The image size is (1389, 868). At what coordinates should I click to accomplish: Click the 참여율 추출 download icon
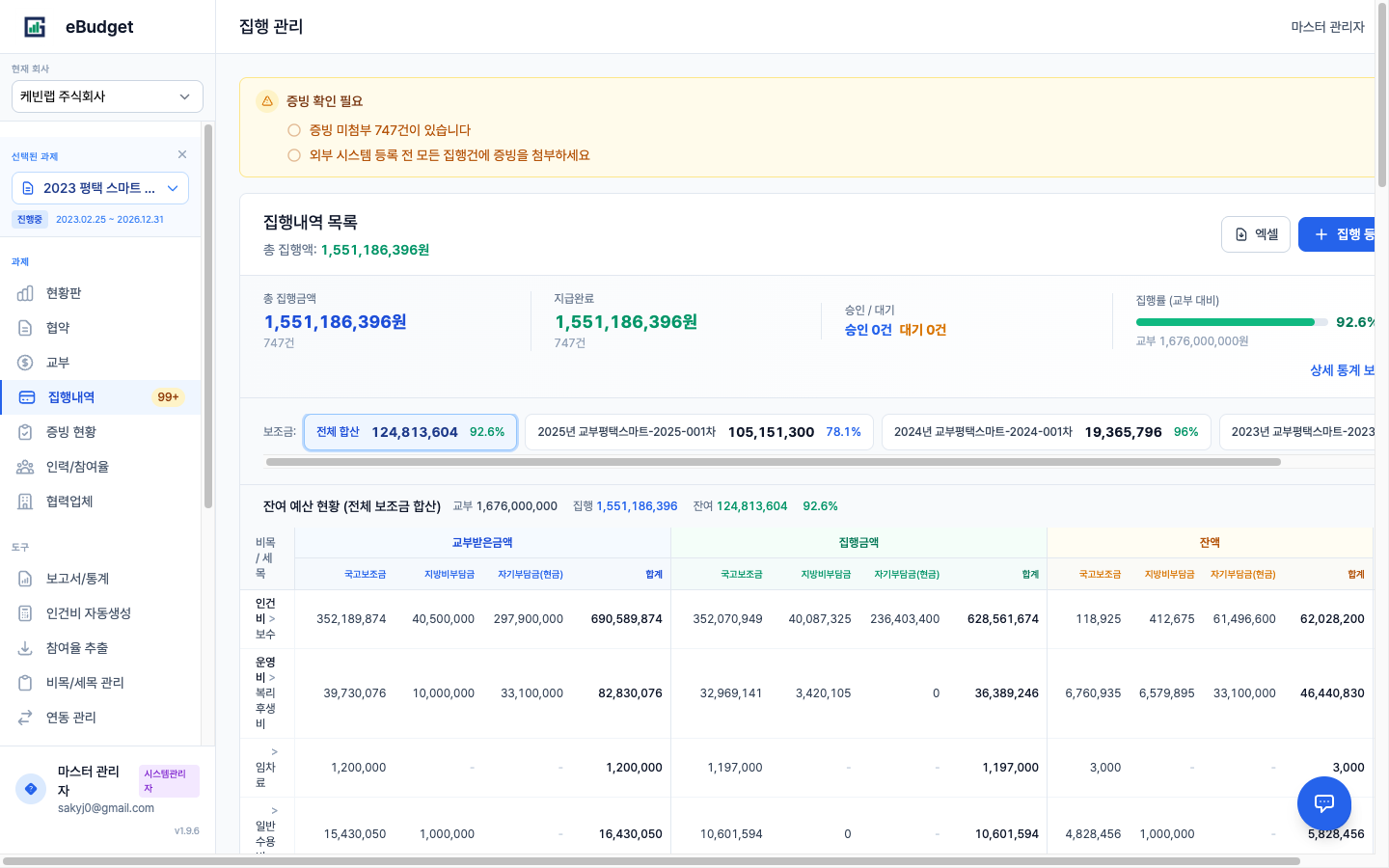point(26,648)
